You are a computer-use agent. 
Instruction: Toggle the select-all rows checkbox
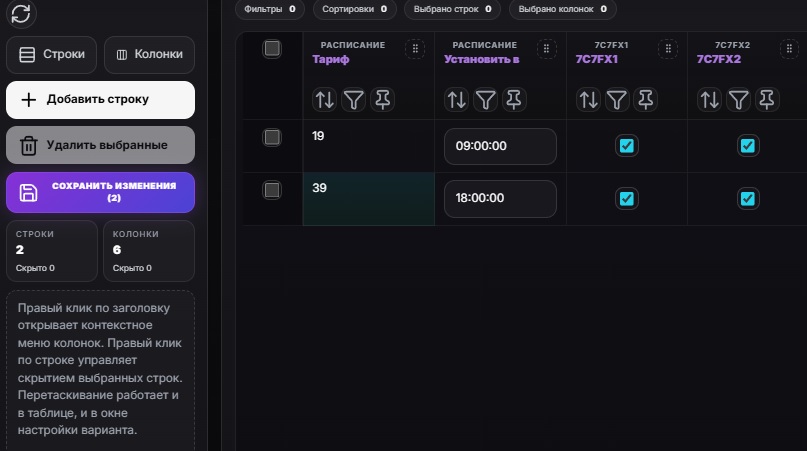(x=272, y=48)
